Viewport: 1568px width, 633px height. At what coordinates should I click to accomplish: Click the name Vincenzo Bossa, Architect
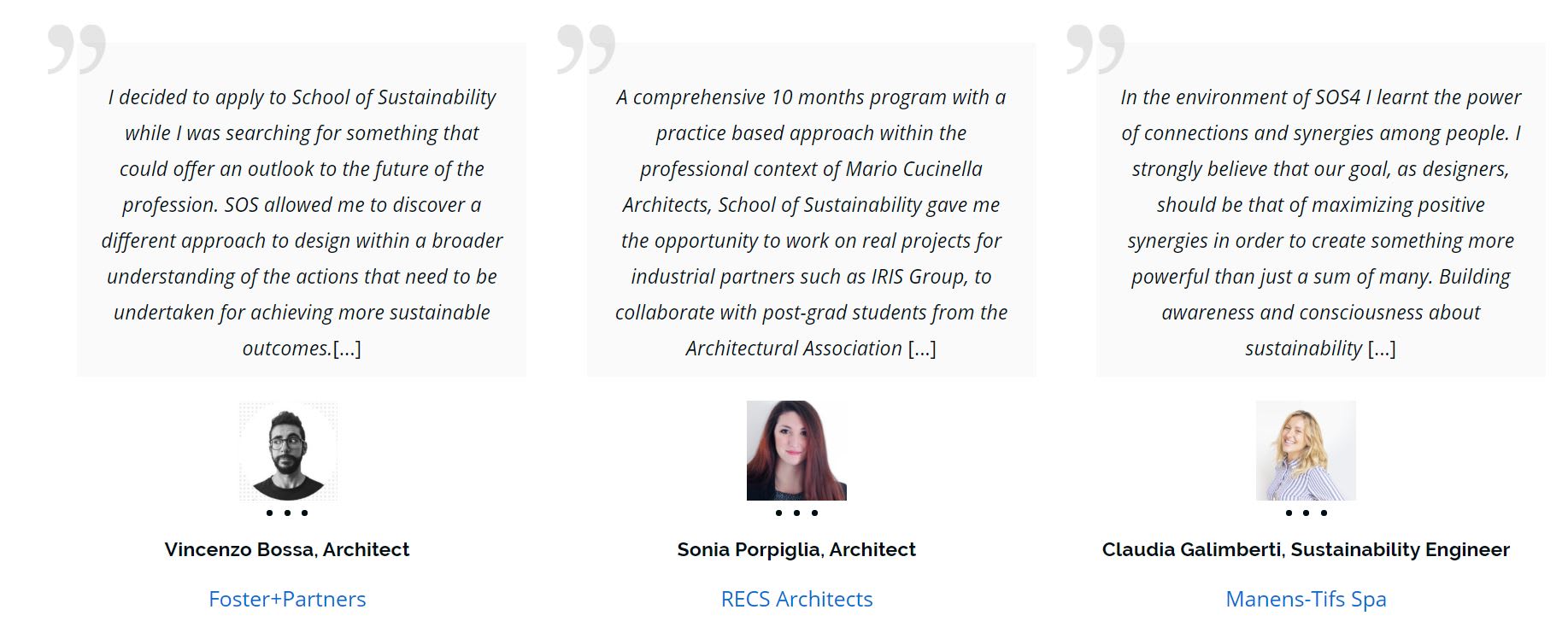(287, 549)
